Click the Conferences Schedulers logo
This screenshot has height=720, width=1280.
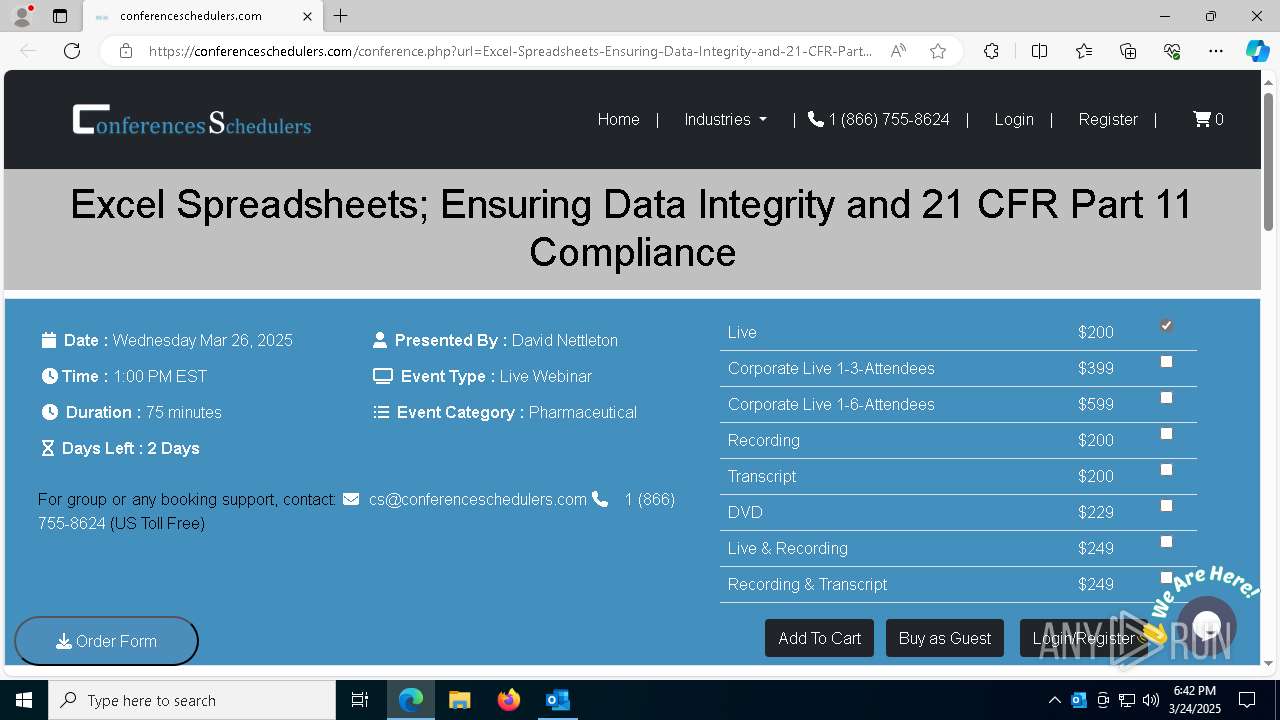click(x=192, y=120)
